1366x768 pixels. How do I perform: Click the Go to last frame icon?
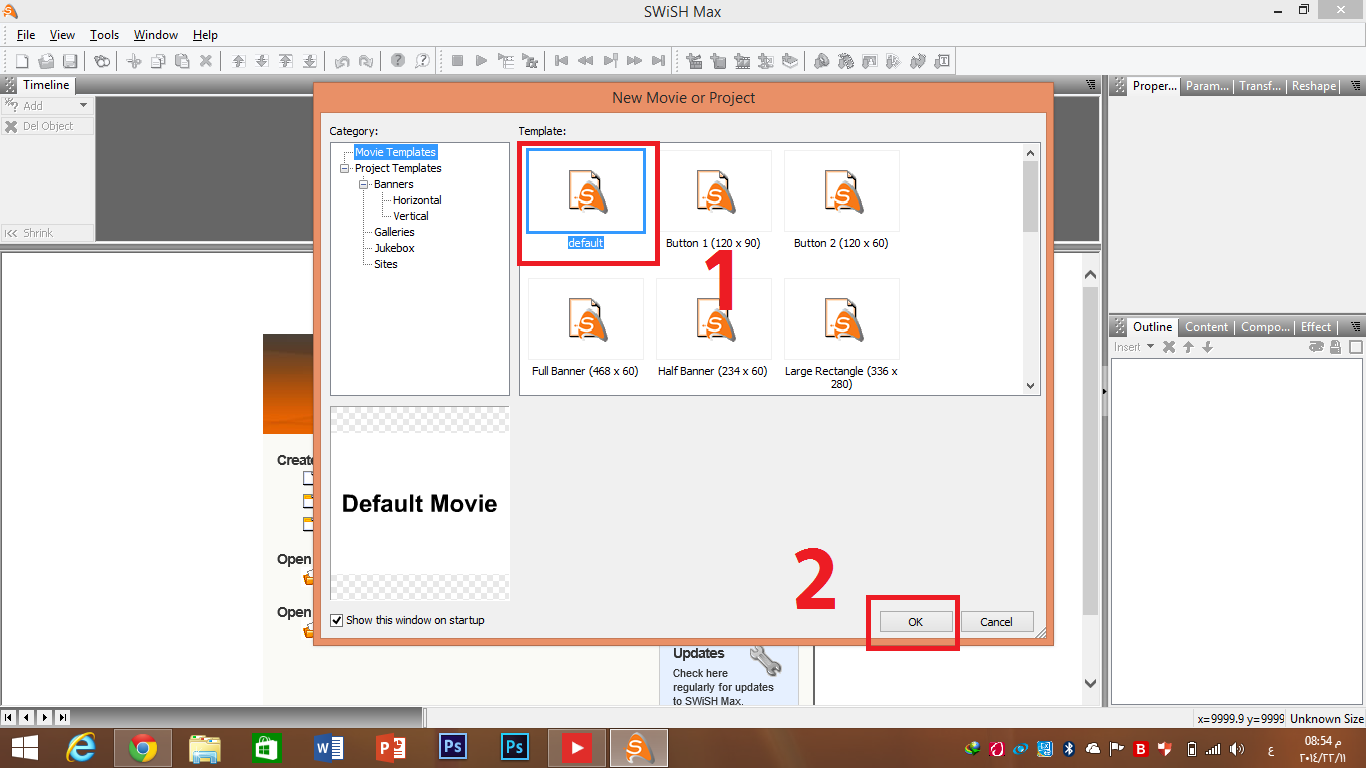click(x=658, y=61)
